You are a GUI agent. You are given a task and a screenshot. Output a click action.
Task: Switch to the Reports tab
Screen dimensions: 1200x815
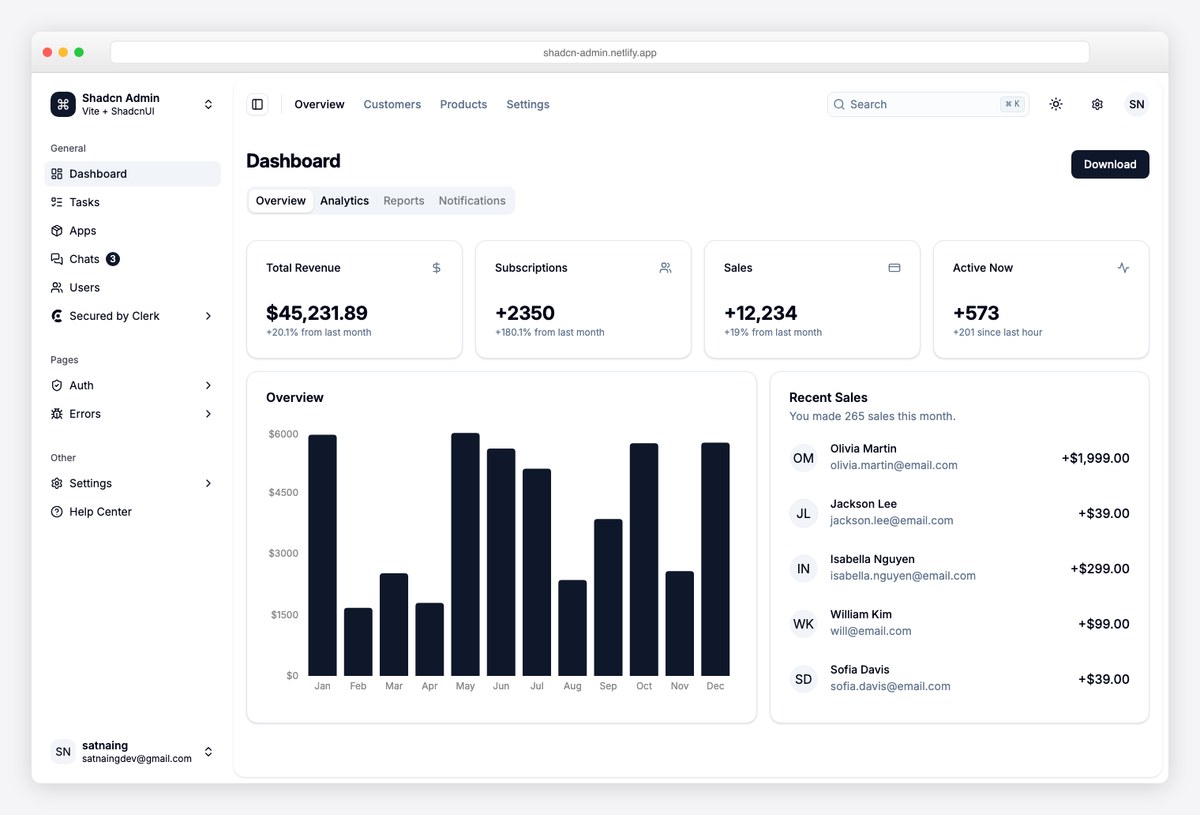tap(404, 201)
